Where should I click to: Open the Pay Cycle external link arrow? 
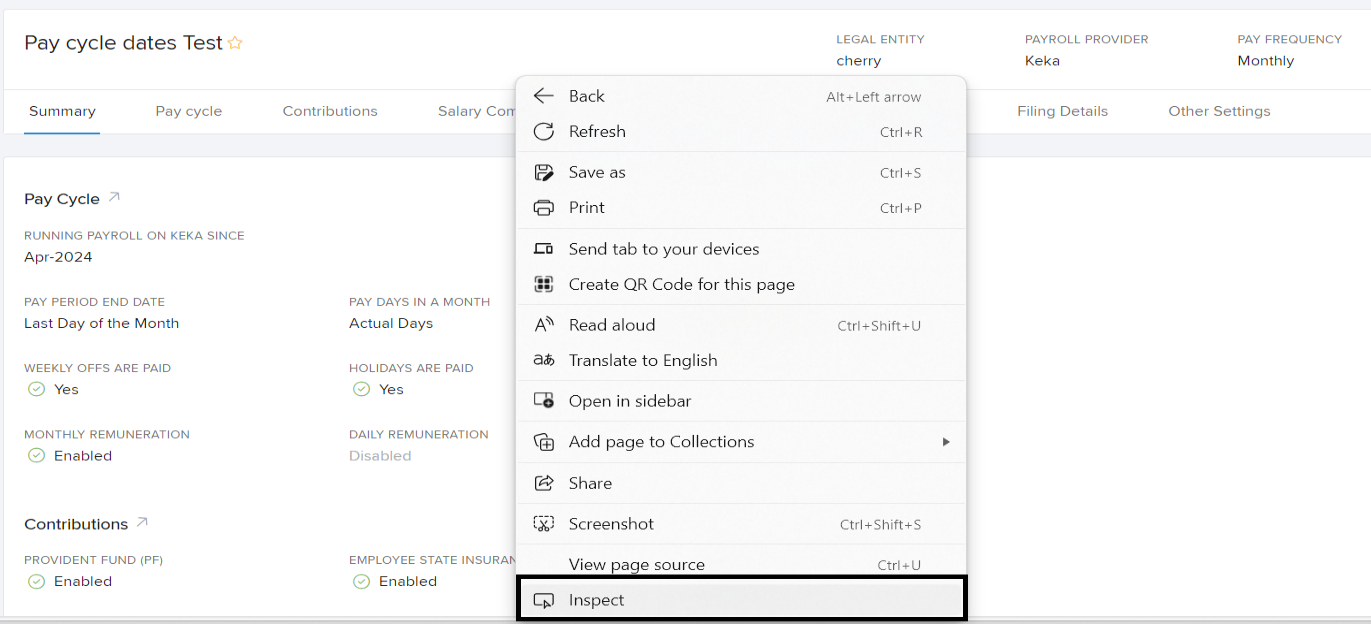click(x=114, y=197)
